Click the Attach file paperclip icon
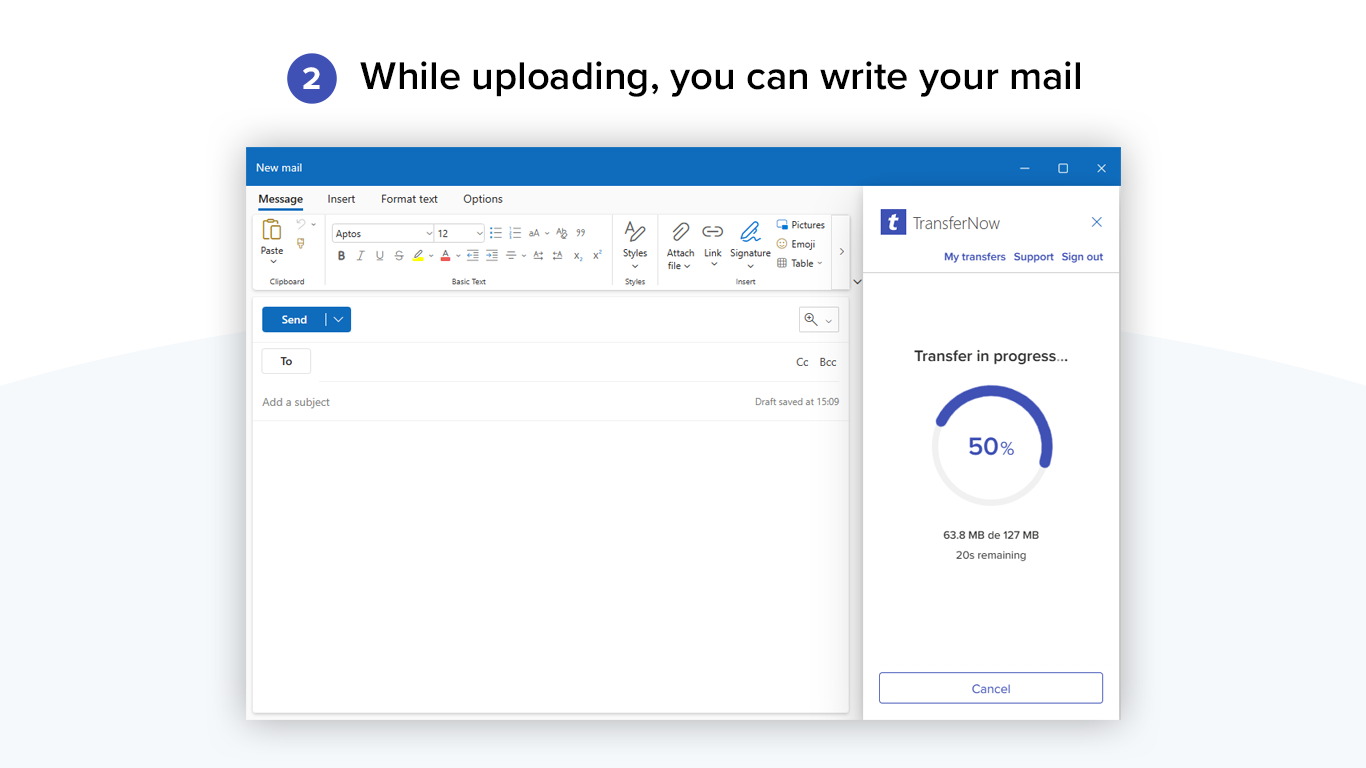The height and width of the screenshot is (768, 1366). [680, 232]
